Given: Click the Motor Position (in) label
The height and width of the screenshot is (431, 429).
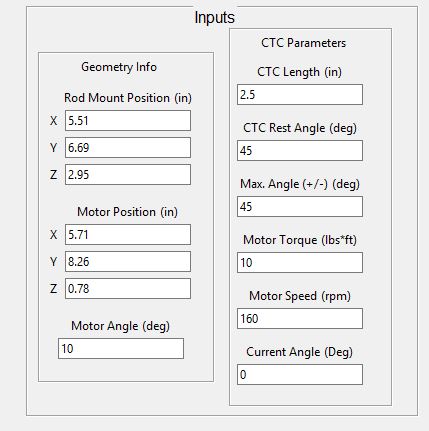Looking at the screenshot, I should coord(127,212).
